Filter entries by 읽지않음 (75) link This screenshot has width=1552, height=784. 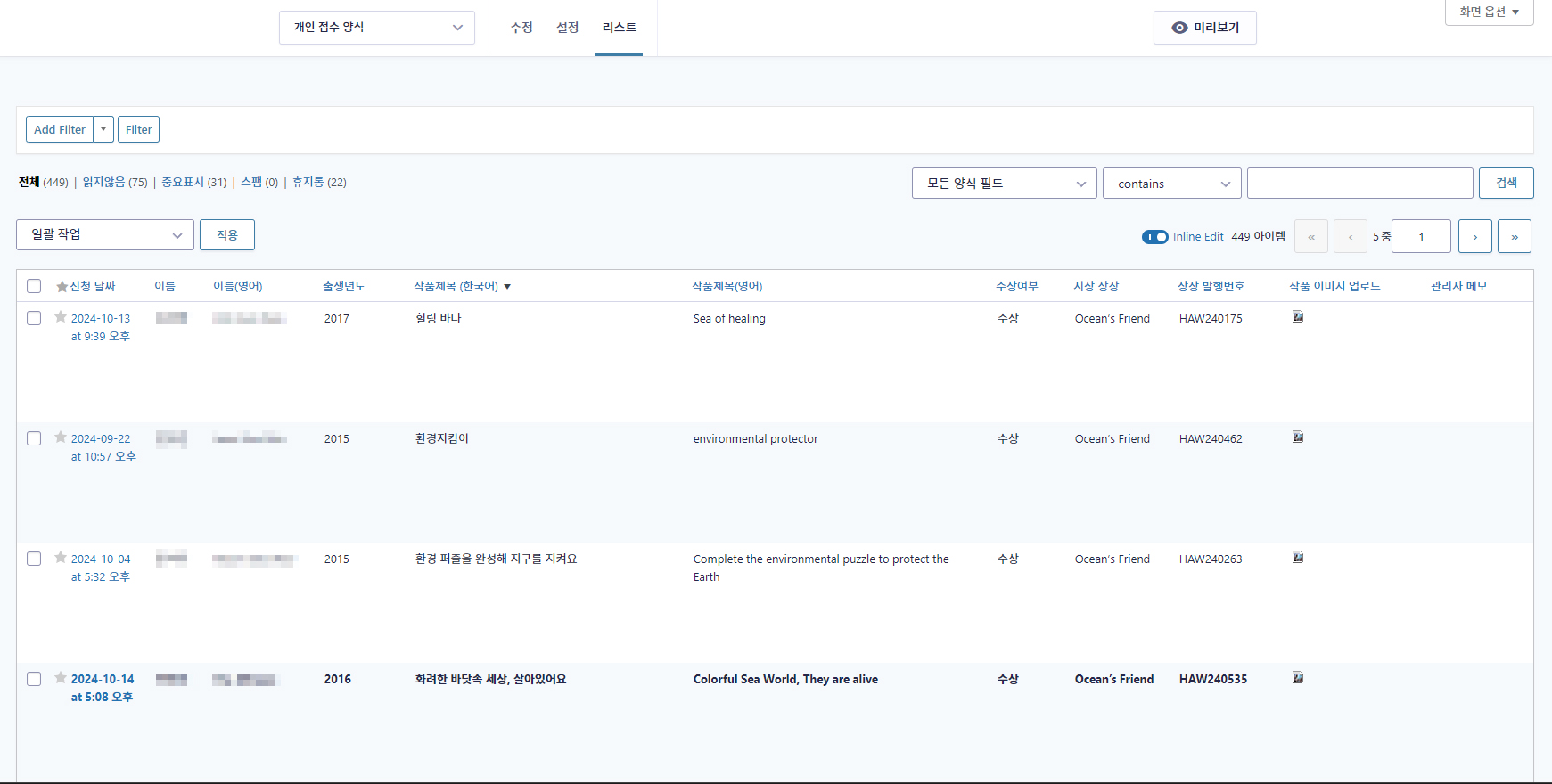point(115,182)
